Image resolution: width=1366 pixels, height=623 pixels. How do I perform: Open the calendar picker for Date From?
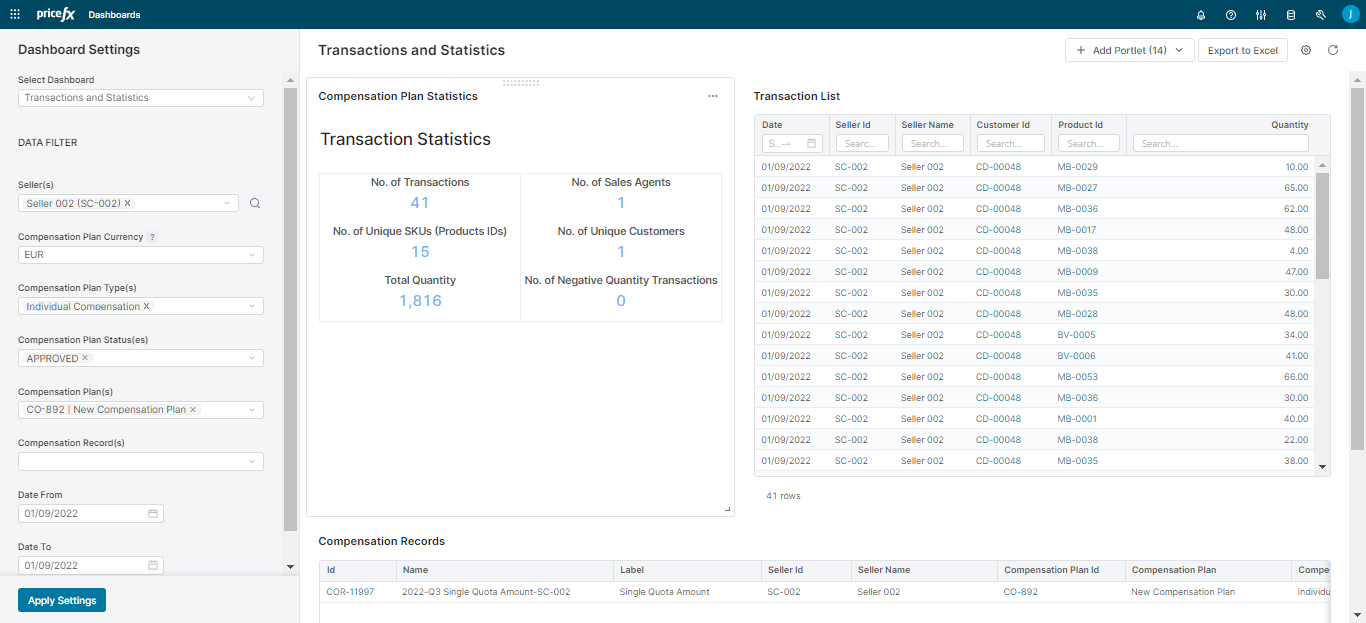[x=152, y=513]
